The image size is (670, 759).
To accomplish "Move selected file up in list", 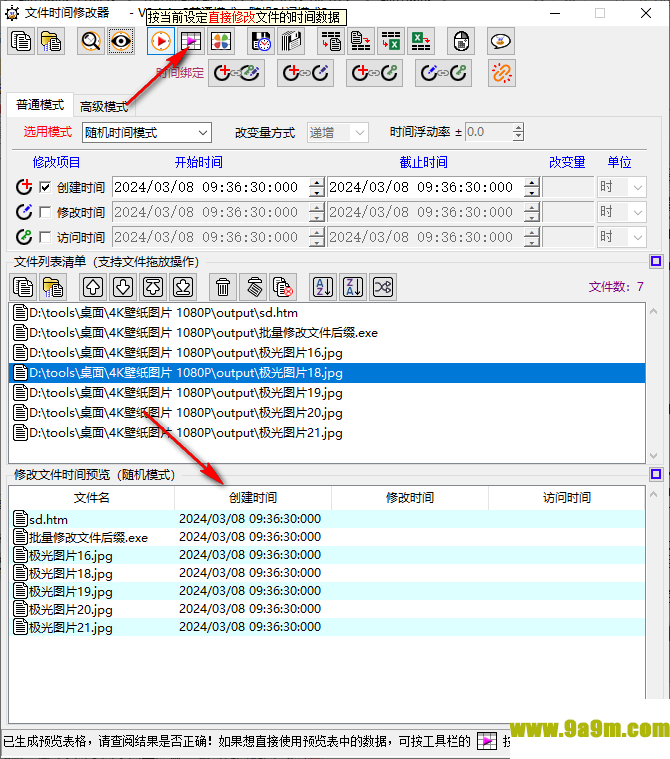I will (93, 287).
